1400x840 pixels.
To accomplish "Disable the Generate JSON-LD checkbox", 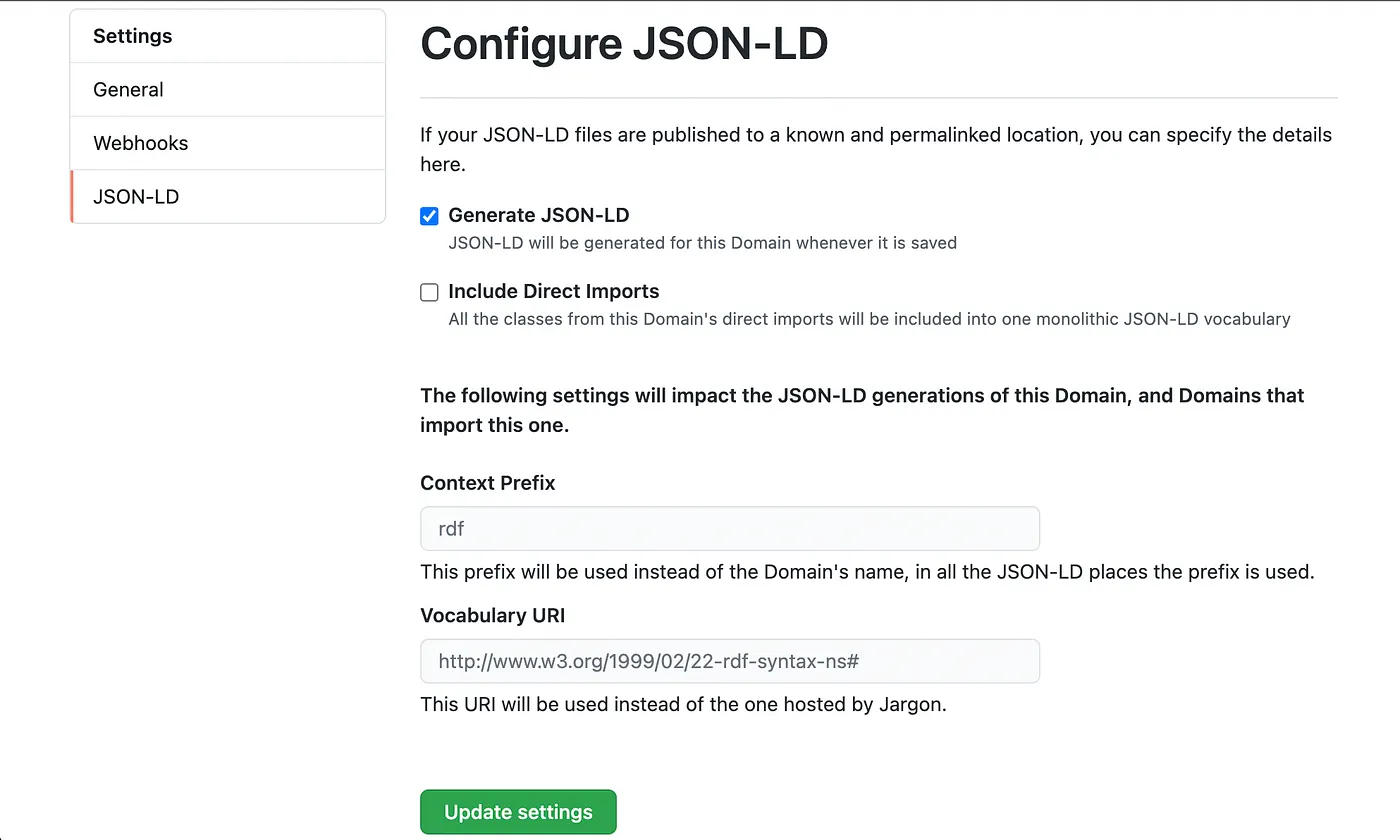I will coord(428,215).
